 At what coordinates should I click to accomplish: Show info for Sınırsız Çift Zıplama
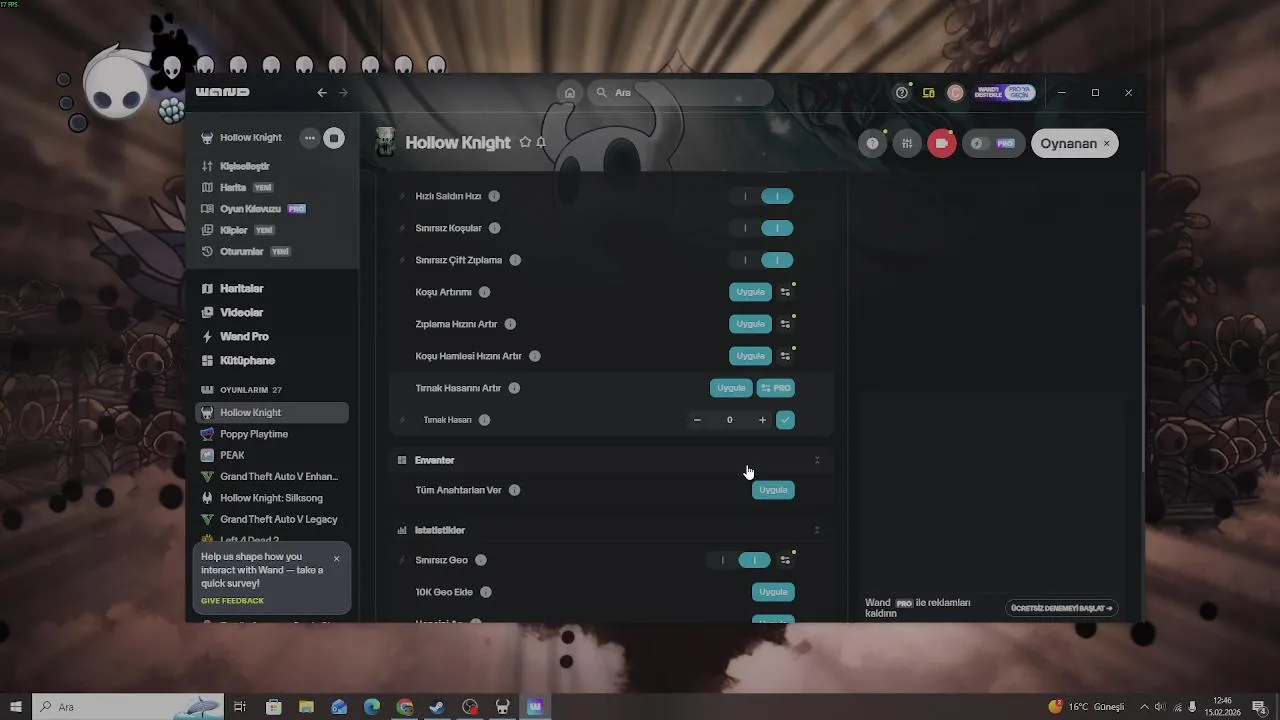pyautogui.click(x=515, y=260)
